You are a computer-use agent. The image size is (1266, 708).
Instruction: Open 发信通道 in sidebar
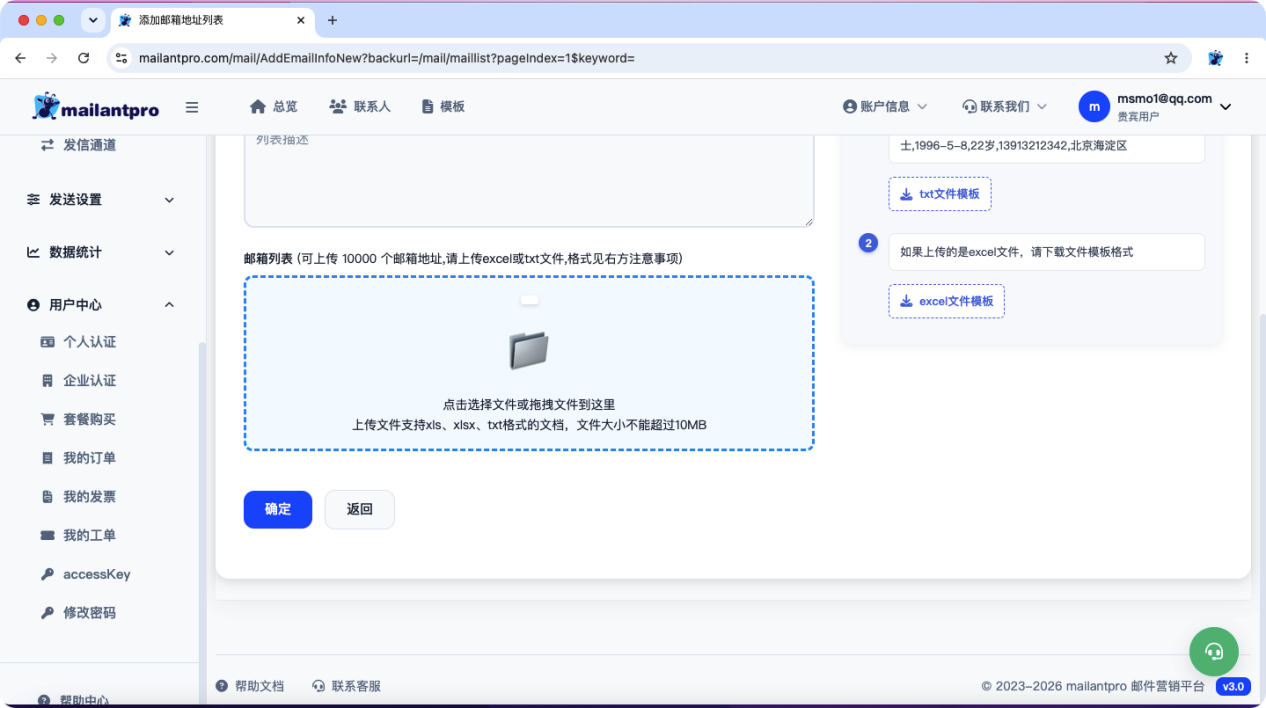point(89,145)
